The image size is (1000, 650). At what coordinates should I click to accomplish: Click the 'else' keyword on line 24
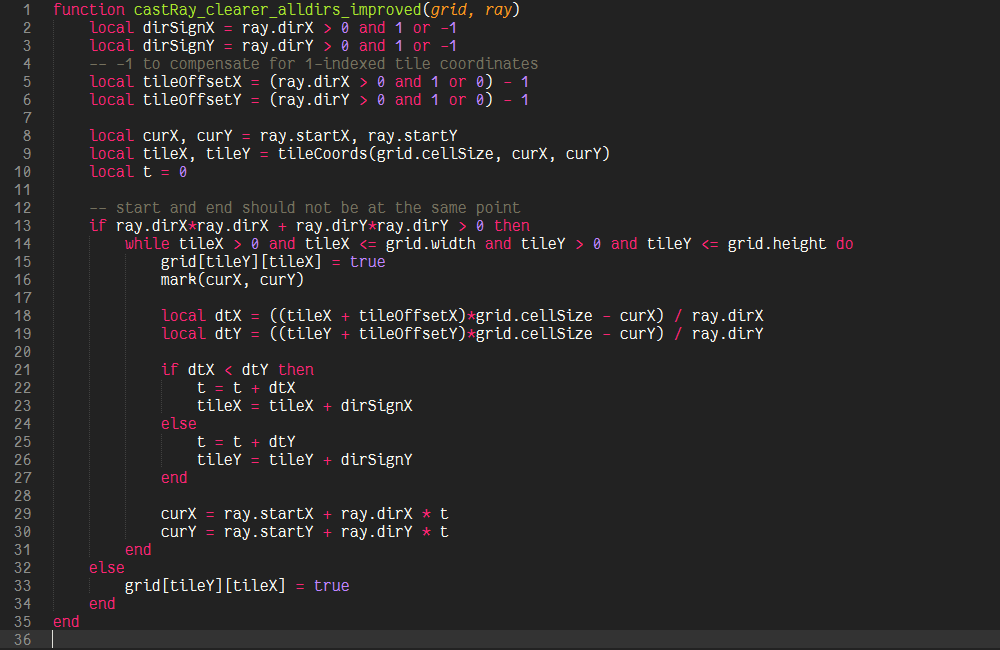[179, 423]
